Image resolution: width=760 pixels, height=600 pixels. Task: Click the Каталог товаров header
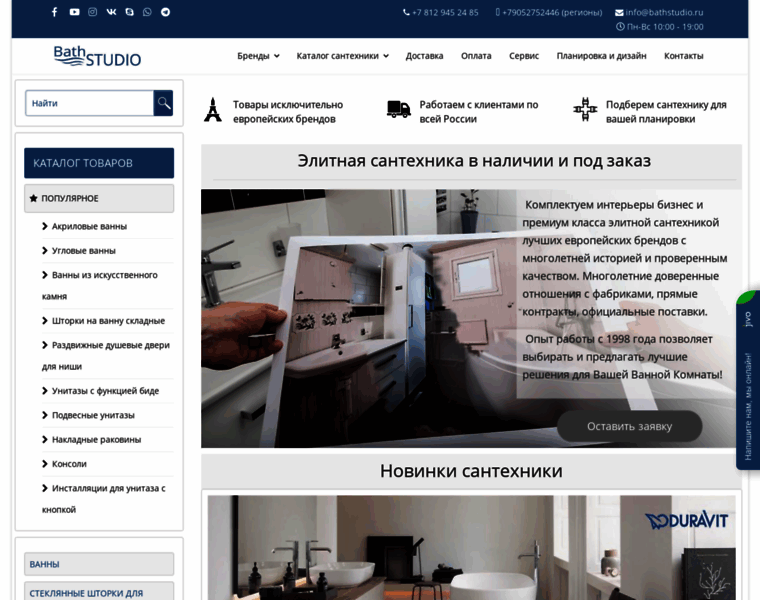click(x=99, y=163)
